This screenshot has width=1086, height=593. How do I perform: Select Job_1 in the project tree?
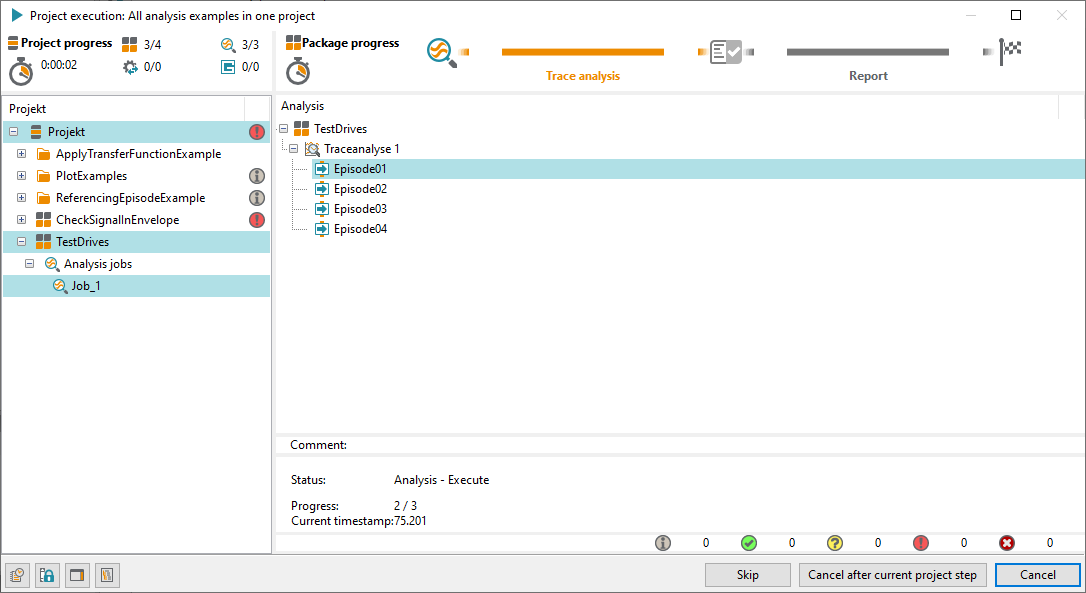click(136, 286)
